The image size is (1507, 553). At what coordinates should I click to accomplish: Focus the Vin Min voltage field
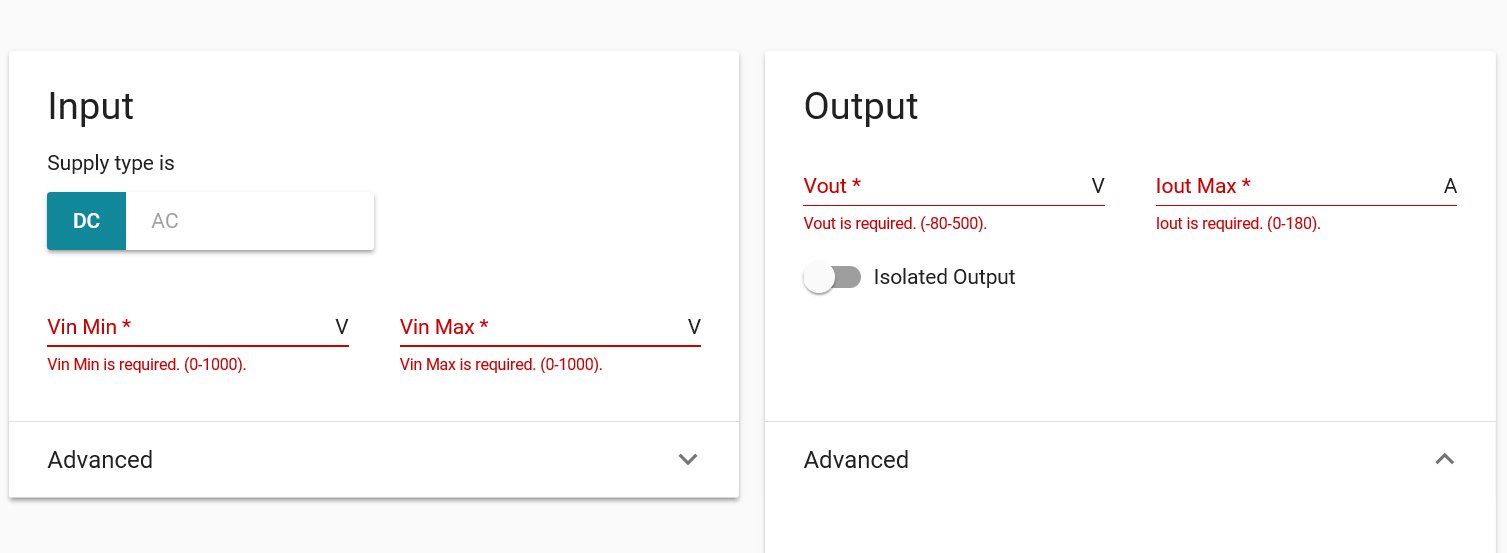coord(190,327)
